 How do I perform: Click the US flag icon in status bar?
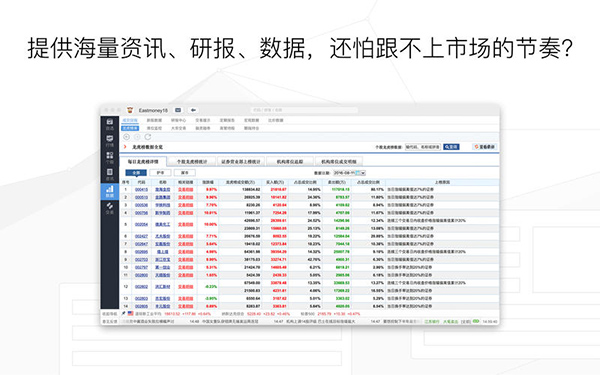point(130,313)
